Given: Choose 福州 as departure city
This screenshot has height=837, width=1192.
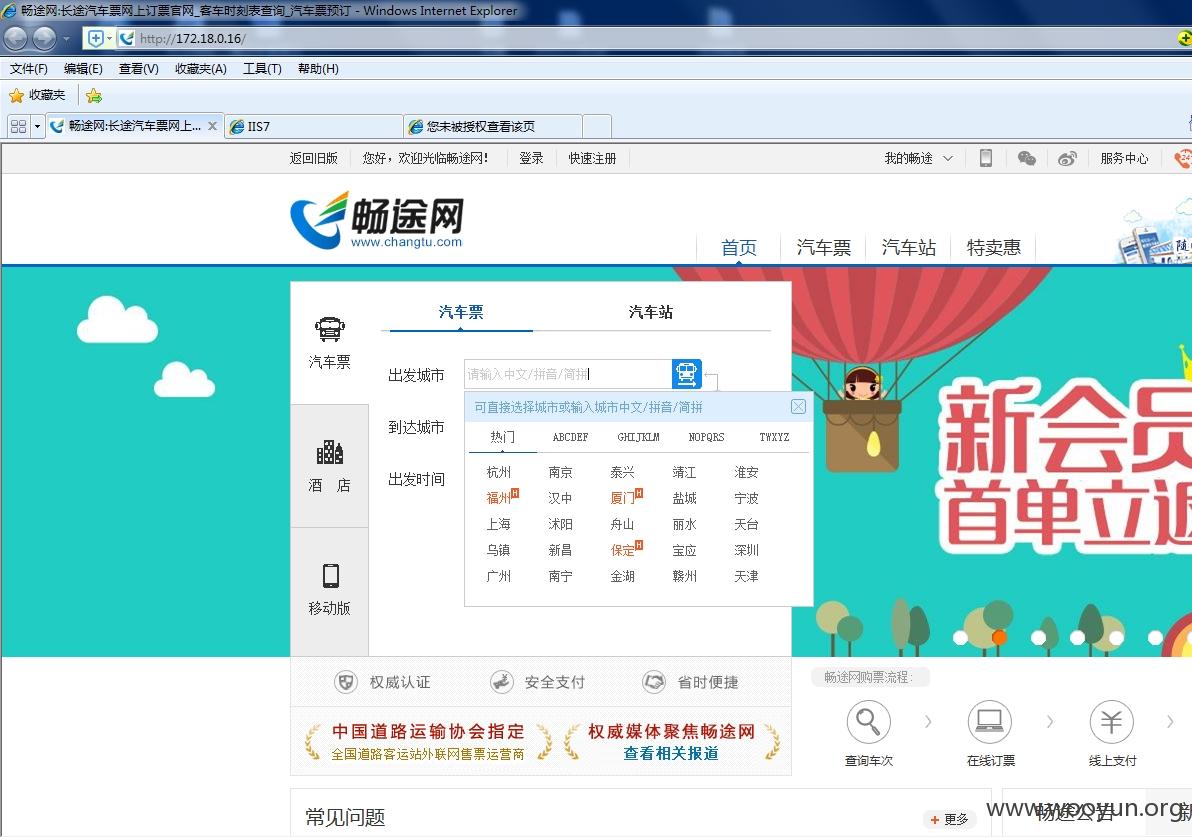Looking at the screenshot, I should 499,498.
